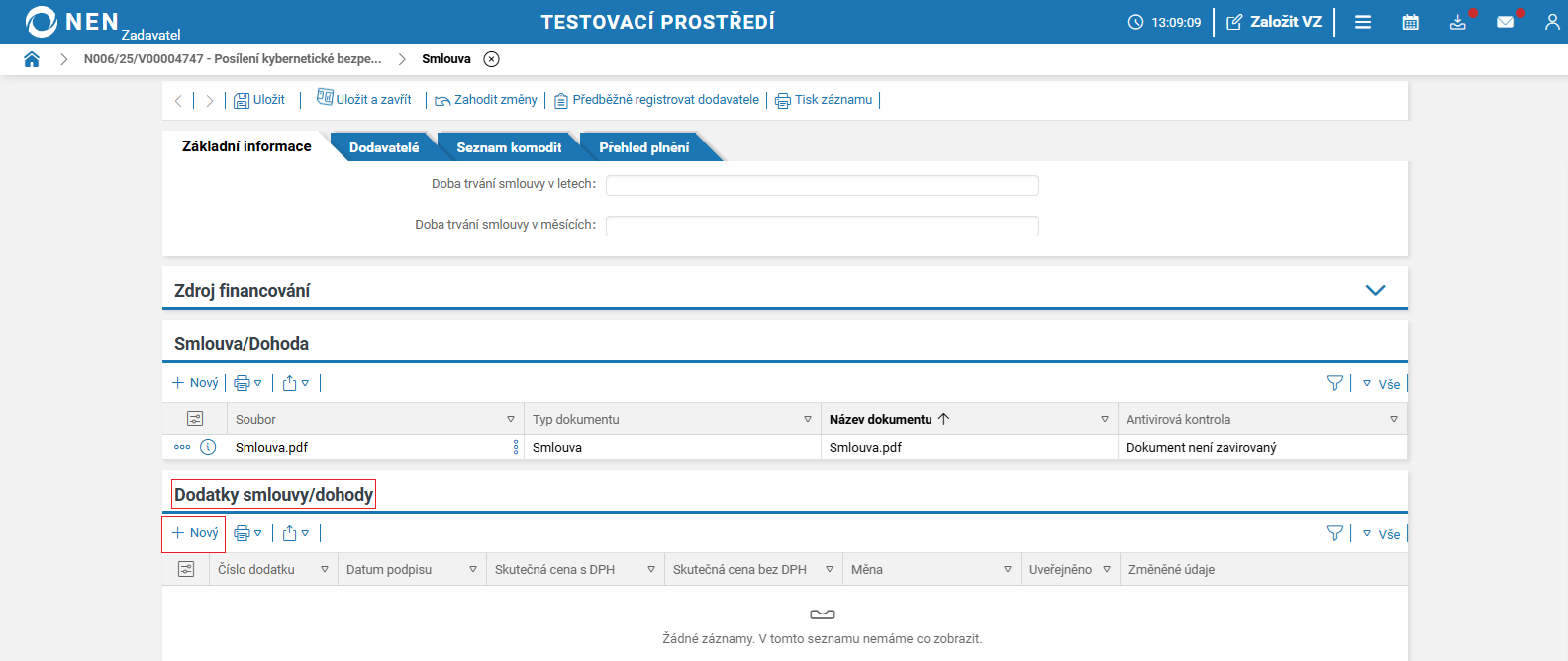This screenshot has width=1568, height=661.
Task: Click Předběžně registrovat dodavatele
Action: pos(656,100)
